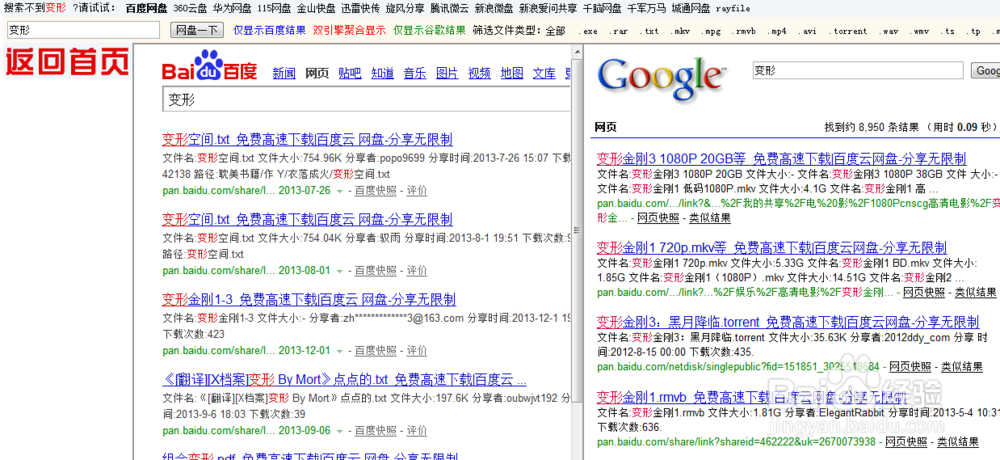The image size is (1000, 460).
Task: Open the Baidu 知道 tab
Action: [x=382, y=73]
